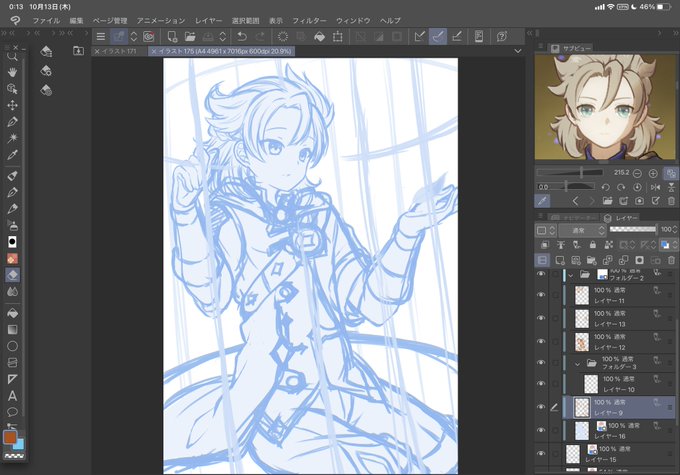This screenshot has width=680, height=475.
Task: Select the Move layer tool
Action: pyautogui.click(x=12, y=105)
